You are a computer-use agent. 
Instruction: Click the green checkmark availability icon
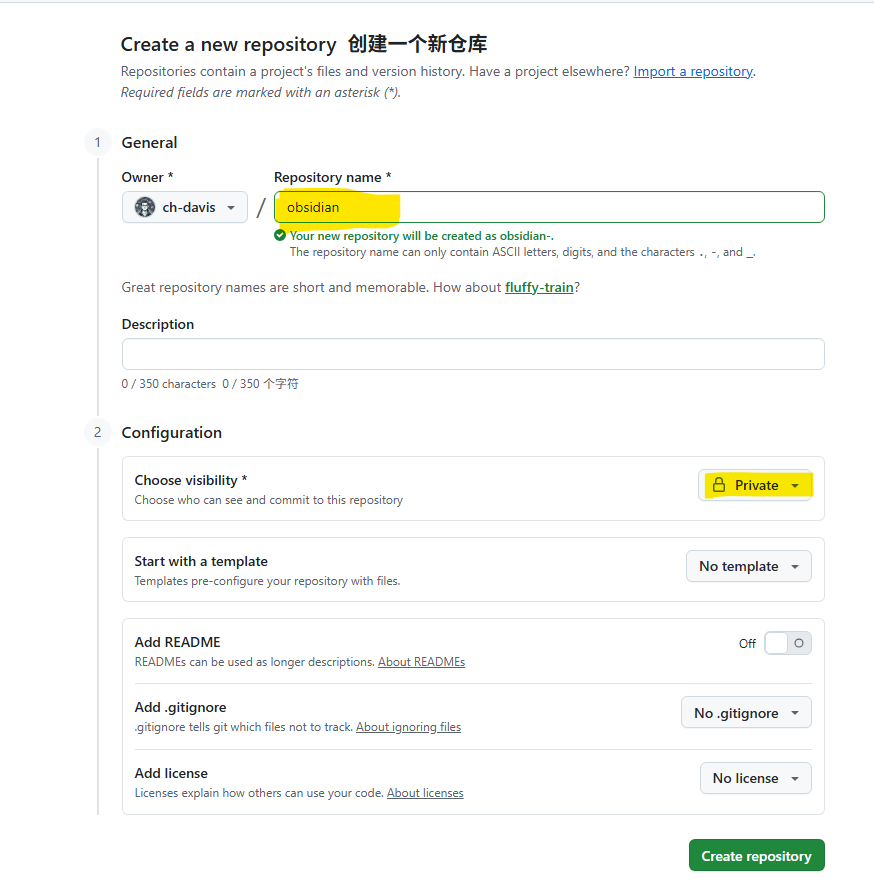click(280, 236)
